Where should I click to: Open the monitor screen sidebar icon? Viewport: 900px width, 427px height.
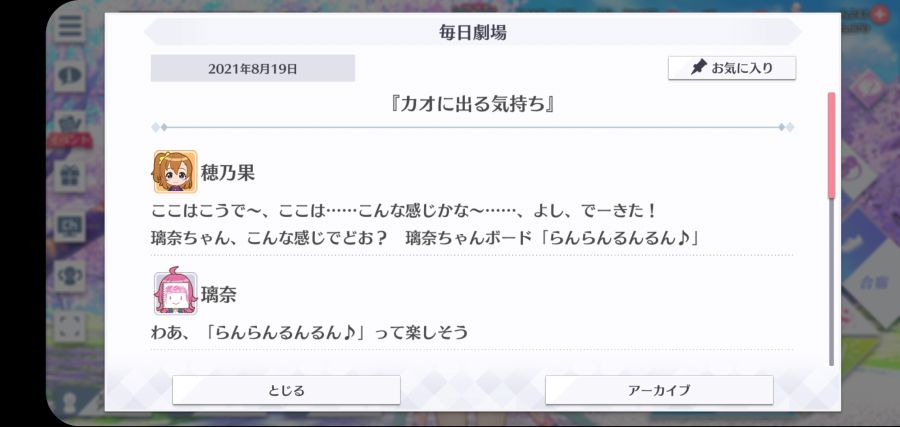coord(70,226)
